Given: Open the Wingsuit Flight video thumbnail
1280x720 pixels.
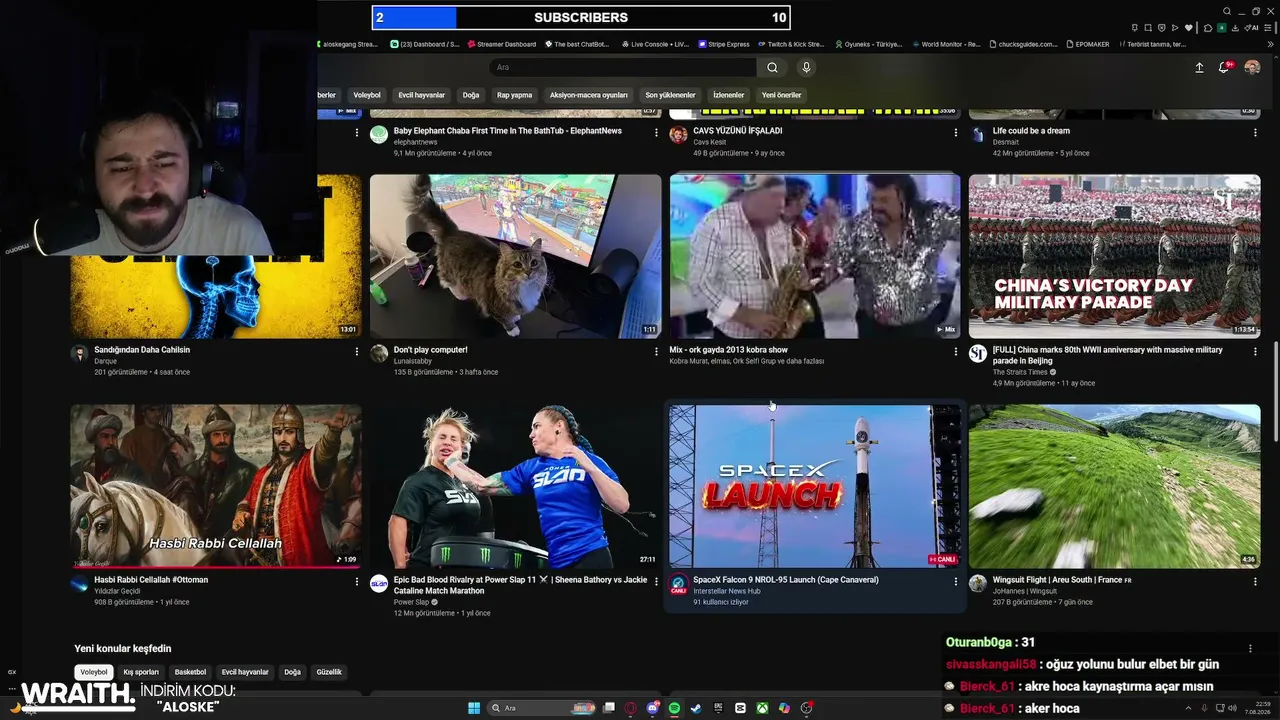Looking at the screenshot, I should tap(1114, 486).
